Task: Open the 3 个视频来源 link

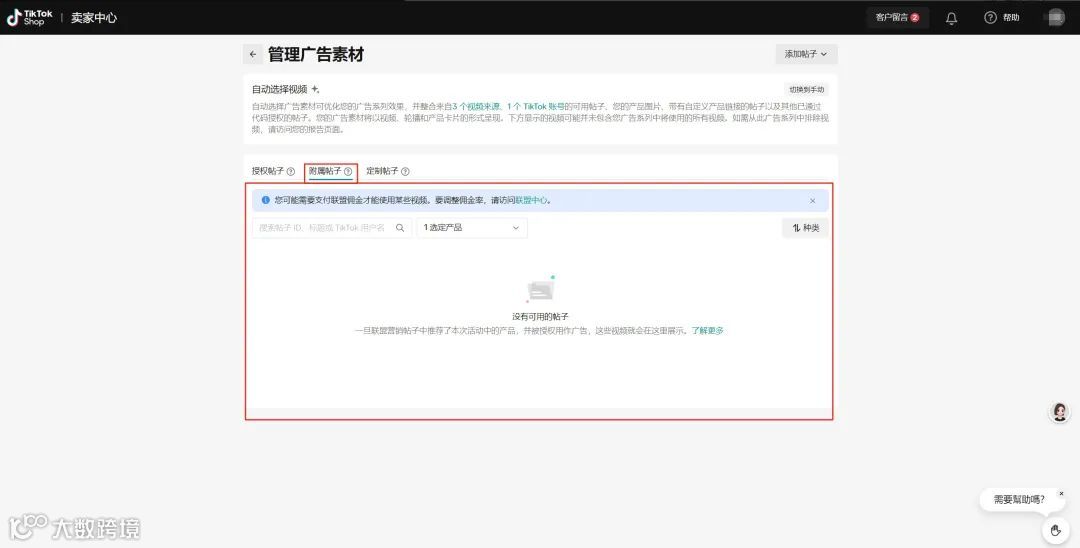Action: tap(475, 107)
